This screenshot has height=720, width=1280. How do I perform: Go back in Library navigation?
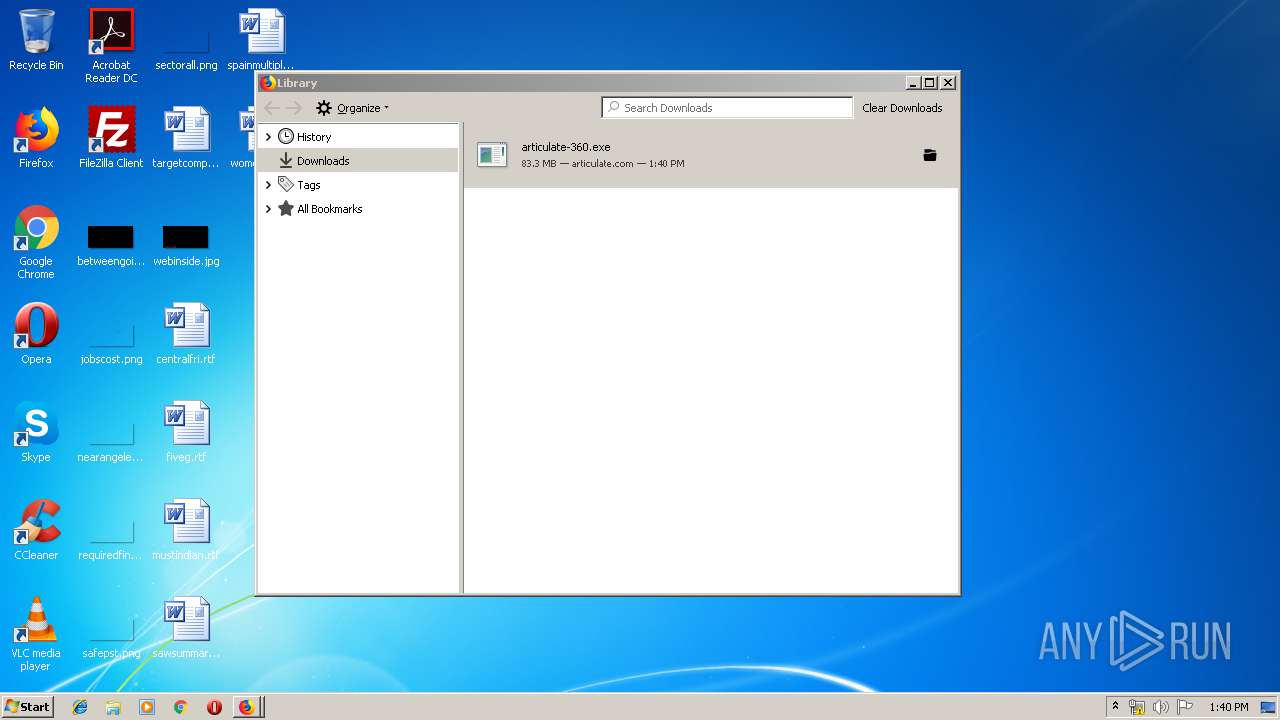click(272, 108)
